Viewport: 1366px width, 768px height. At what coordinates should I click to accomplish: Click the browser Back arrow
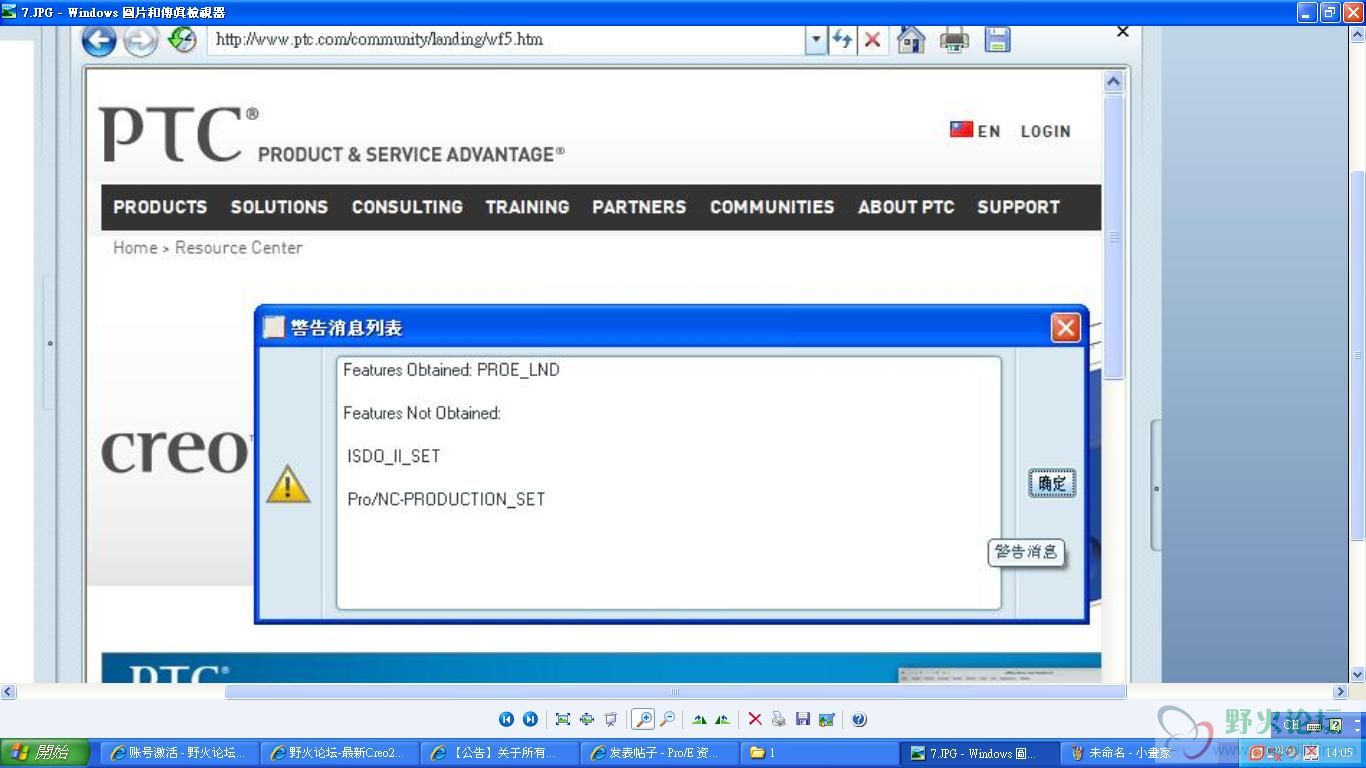coord(99,40)
